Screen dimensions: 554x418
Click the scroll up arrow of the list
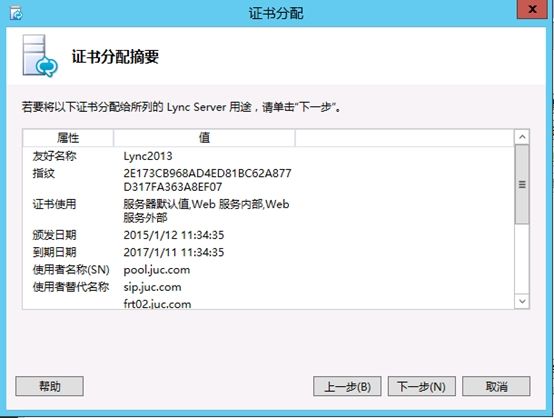coord(522,137)
